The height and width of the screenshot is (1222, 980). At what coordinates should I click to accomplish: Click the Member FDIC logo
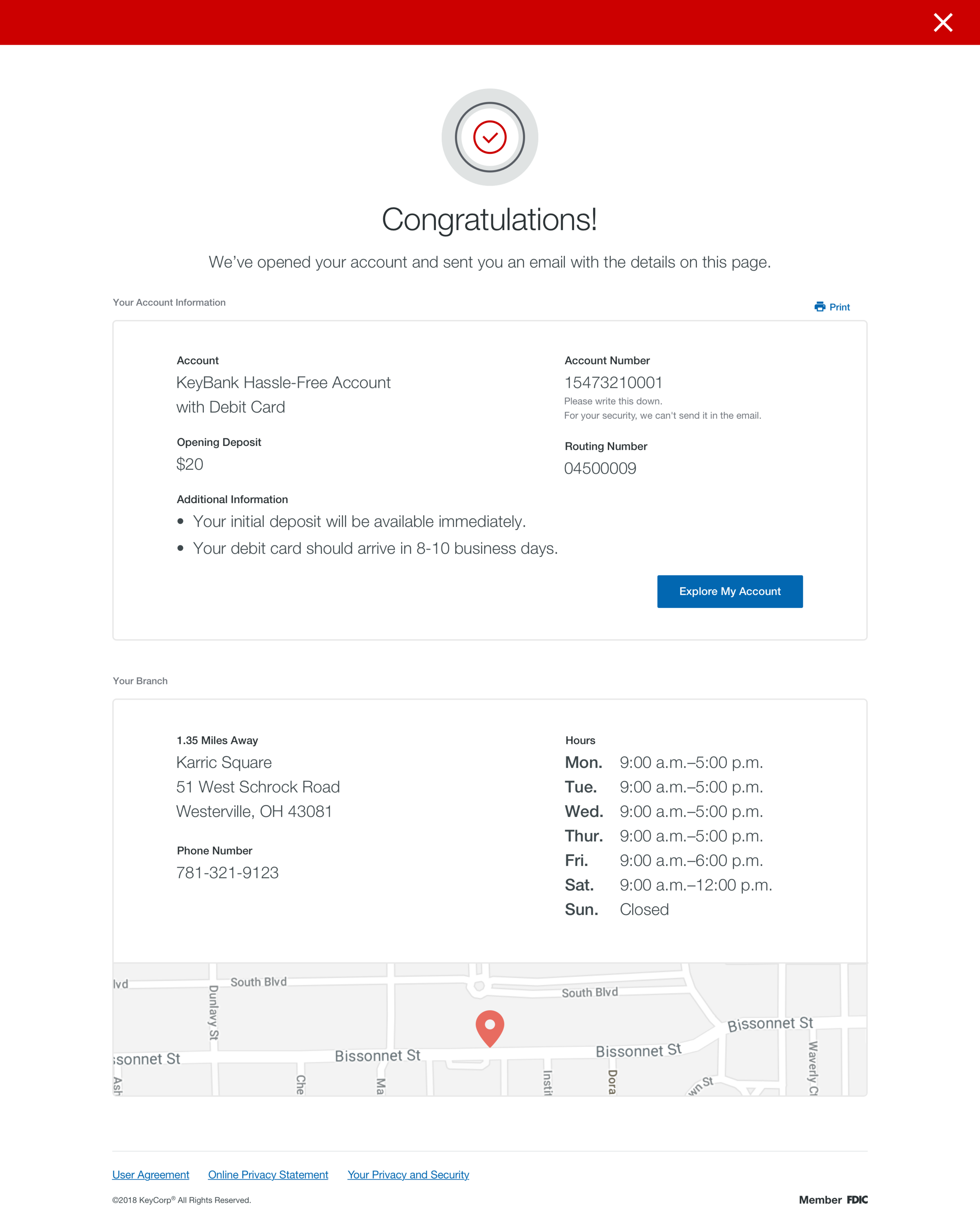[x=833, y=1200]
